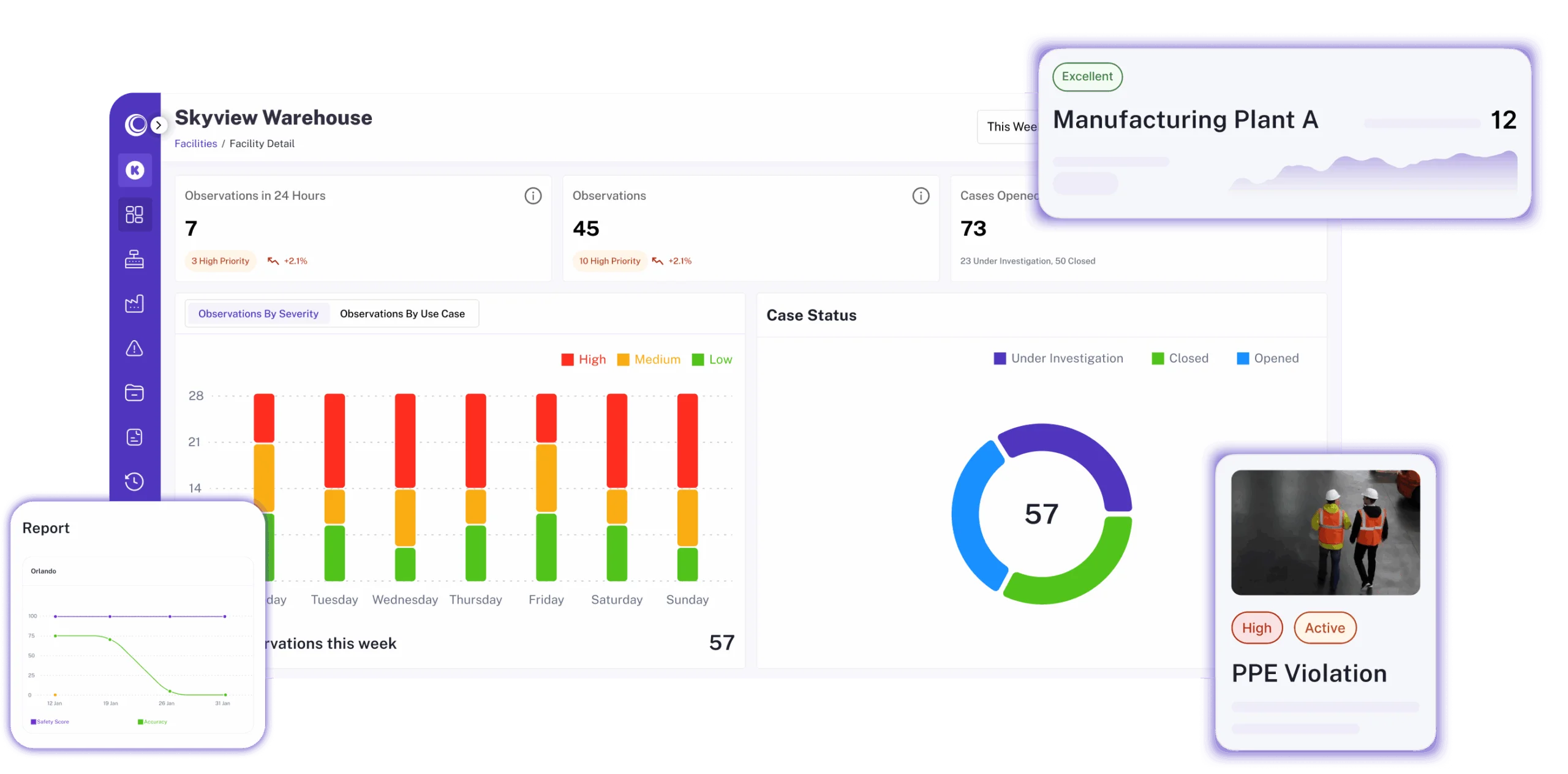The height and width of the screenshot is (774, 1568).
Task: Click the 3 High Priority badge
Action: coord(220,261)
